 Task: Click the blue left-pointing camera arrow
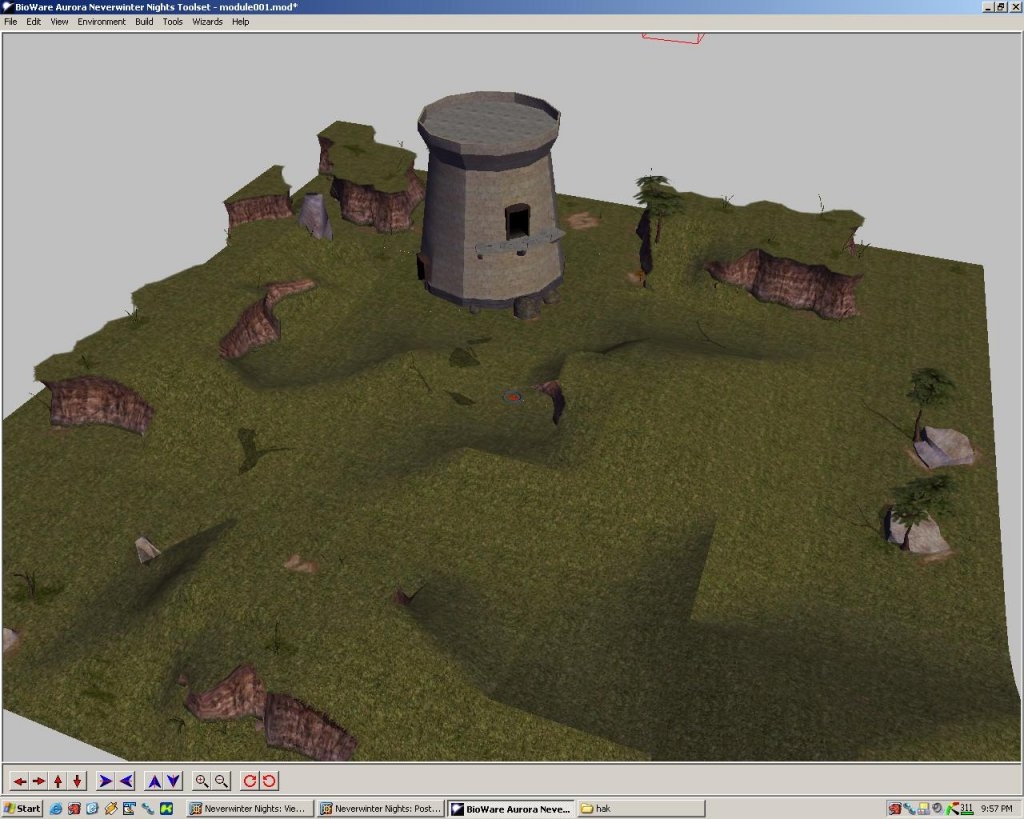(x=125, y=781)
